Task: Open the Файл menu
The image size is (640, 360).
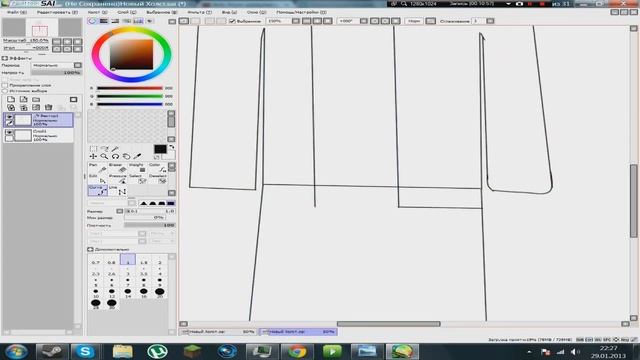Action: tap(17, 12)
